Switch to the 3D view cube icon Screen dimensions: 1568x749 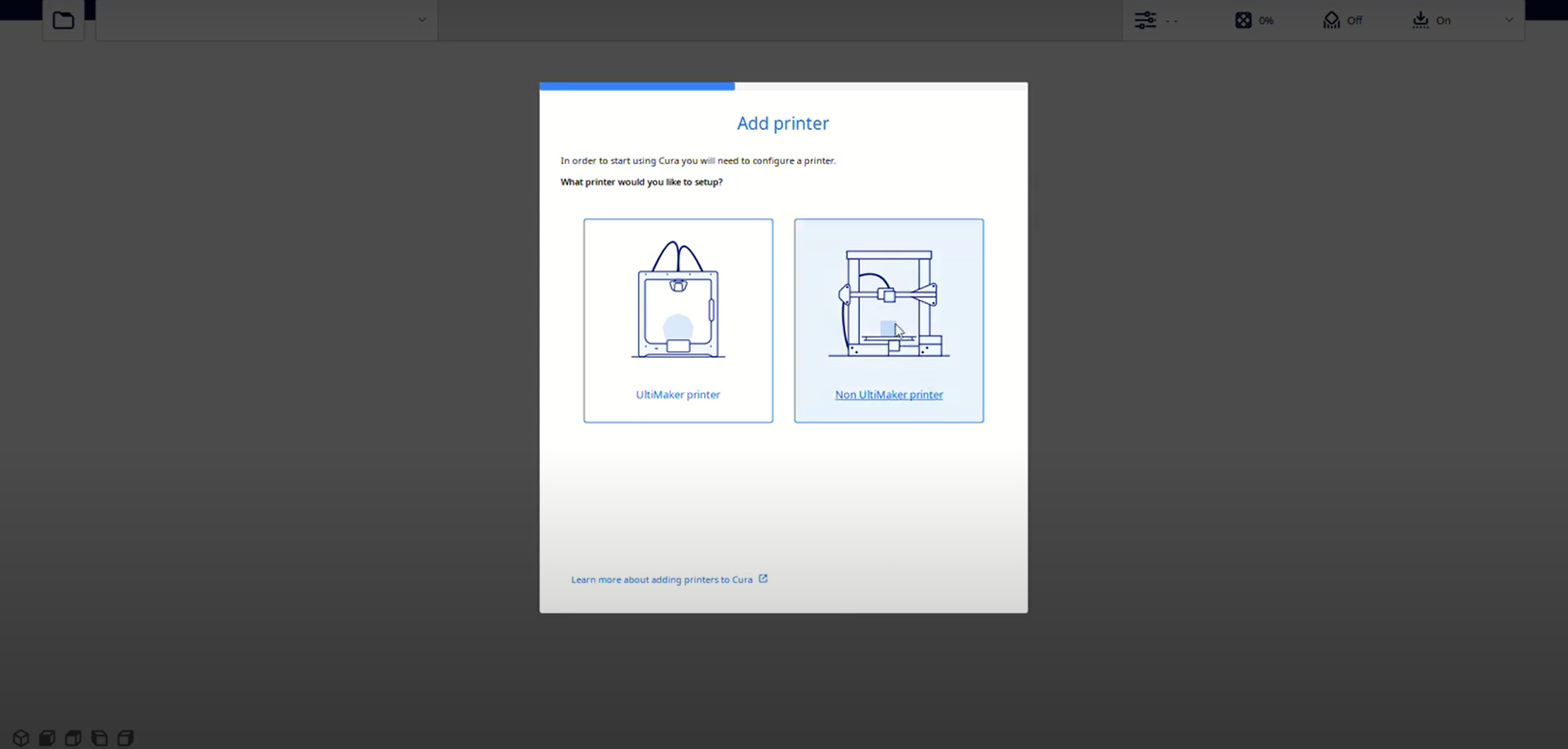[x=21, y=738]
